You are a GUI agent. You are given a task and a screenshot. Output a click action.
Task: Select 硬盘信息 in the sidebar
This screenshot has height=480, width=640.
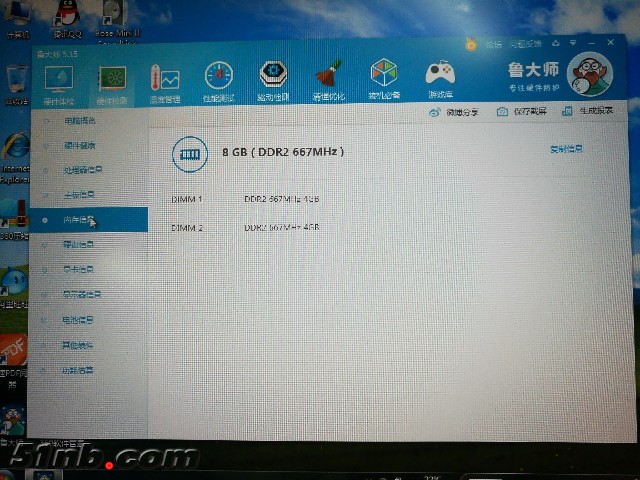tap(78, 244)
